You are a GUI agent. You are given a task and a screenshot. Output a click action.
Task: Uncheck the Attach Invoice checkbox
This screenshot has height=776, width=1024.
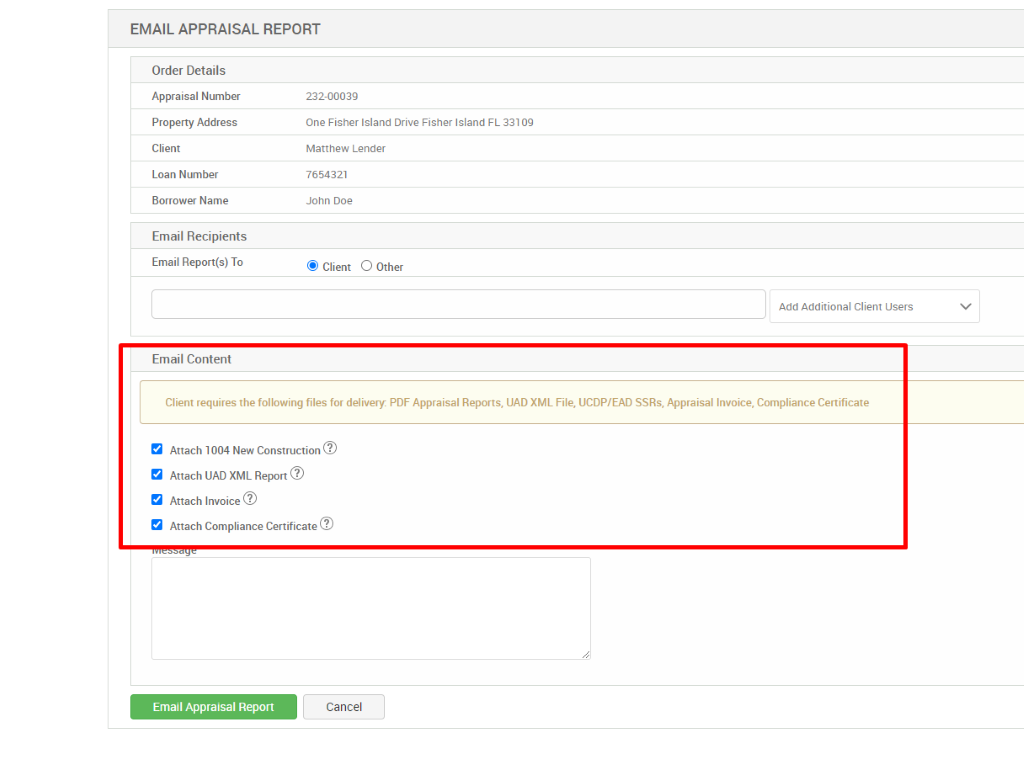[157, 498]
